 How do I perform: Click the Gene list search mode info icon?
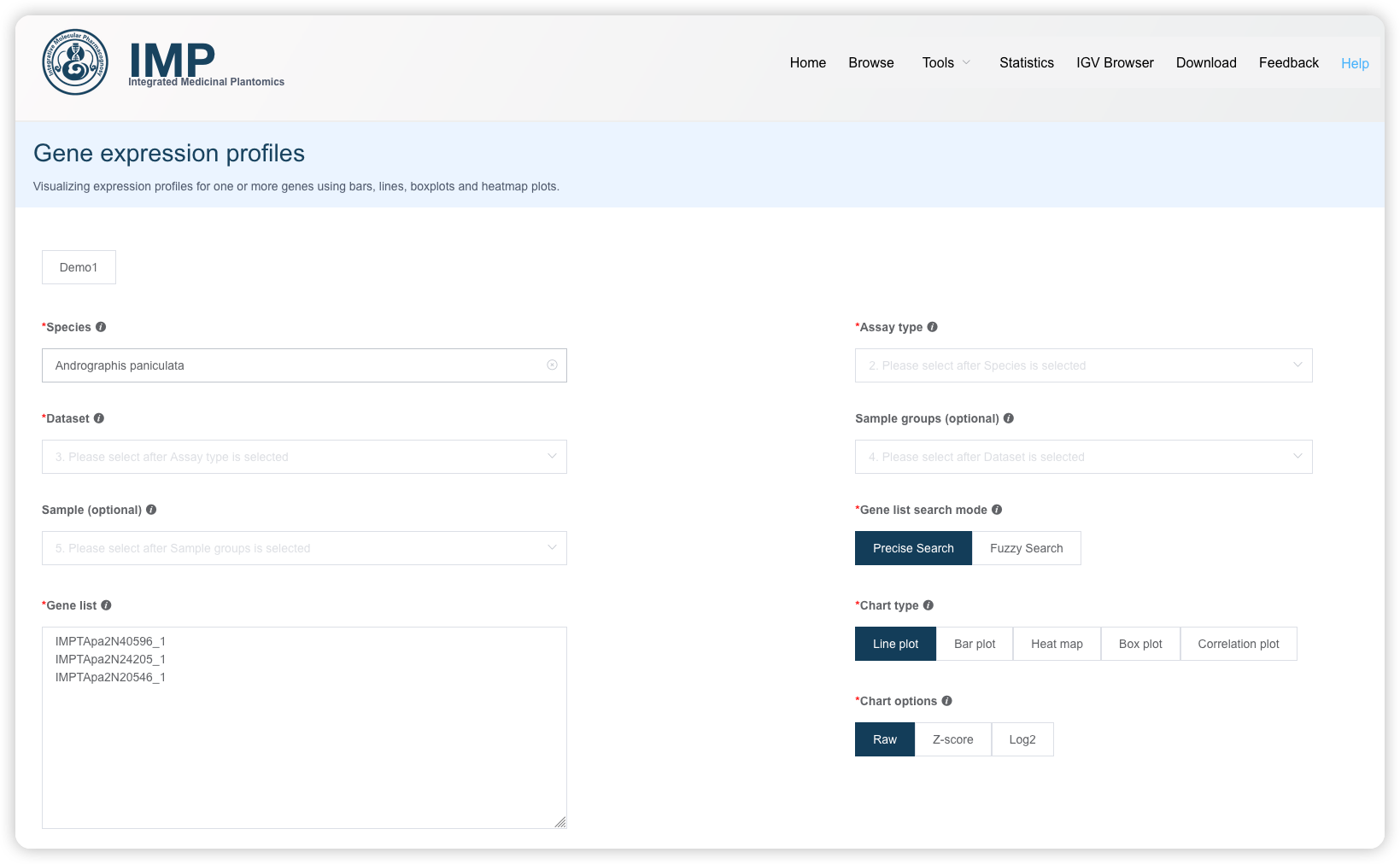click(x=997, y=510)
